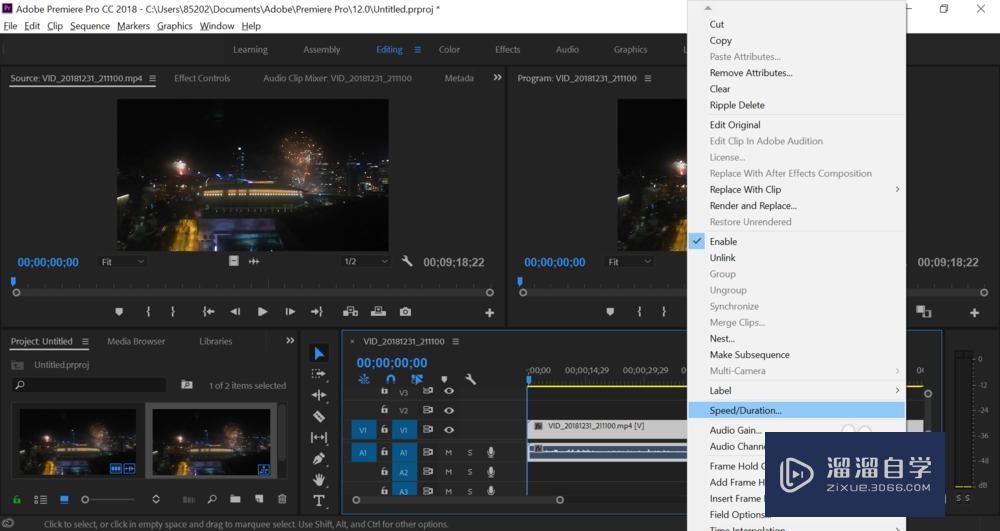Click Mark In in Source monitor

pyautogui.click(x=148, y=312)
